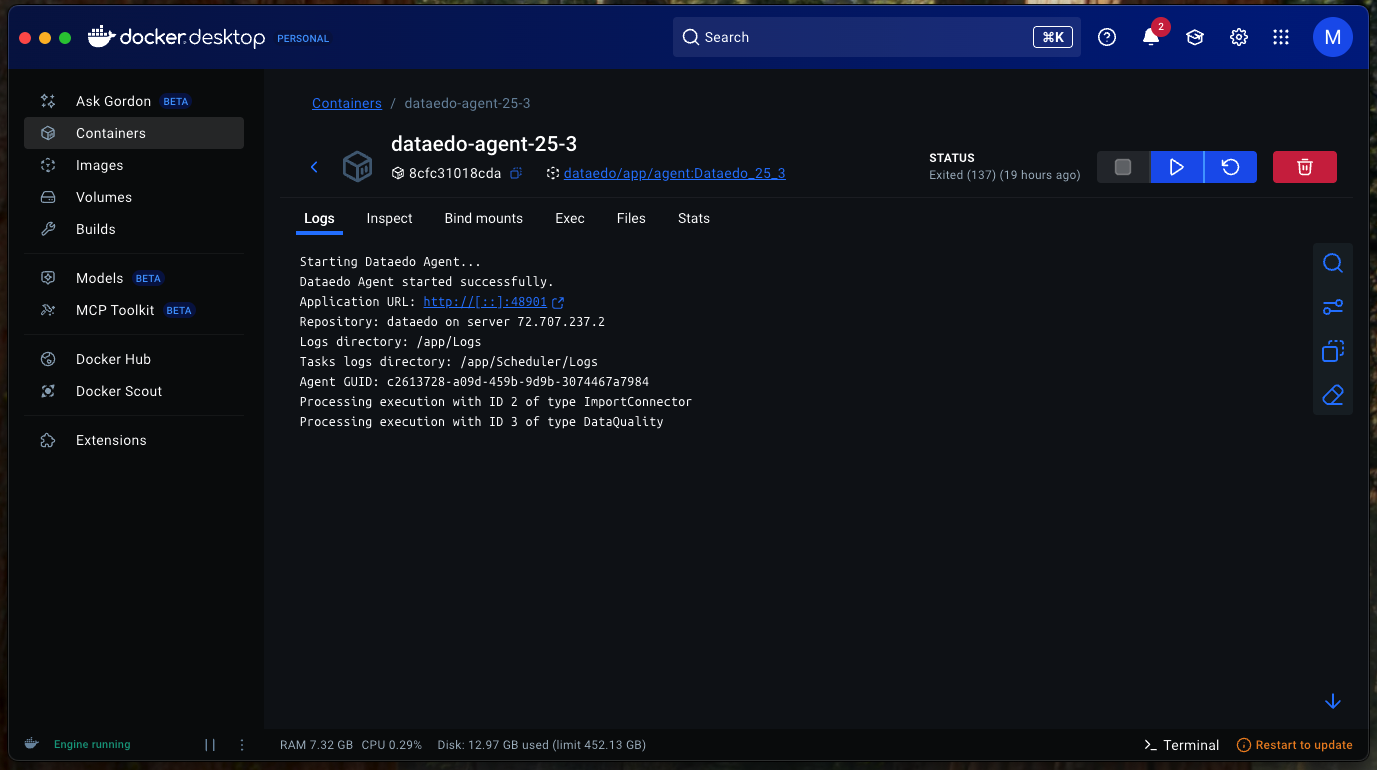1377x770 pixels.
Task: Open the help question mark icon
Action: click(x=1107, y=37)
